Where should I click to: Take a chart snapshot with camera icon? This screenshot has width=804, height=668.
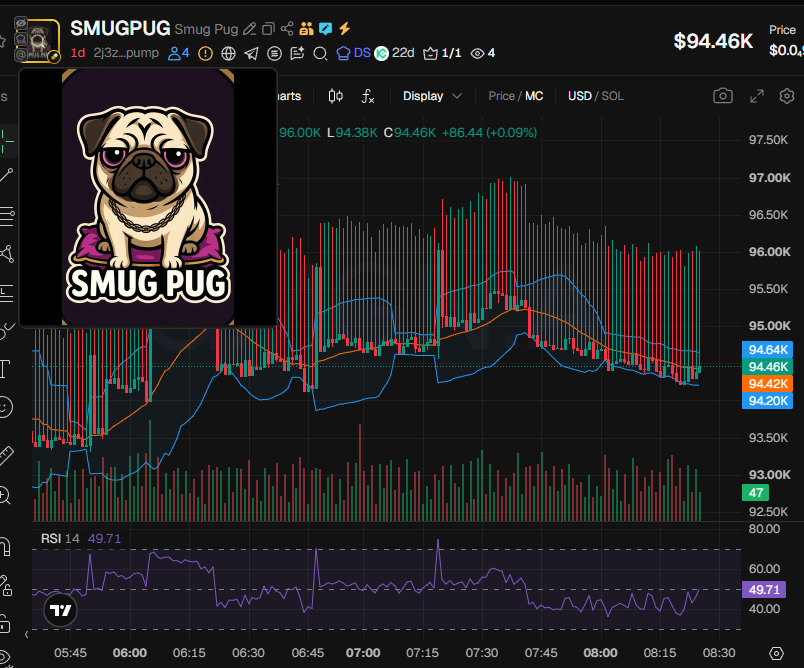[x=722, y=96]
